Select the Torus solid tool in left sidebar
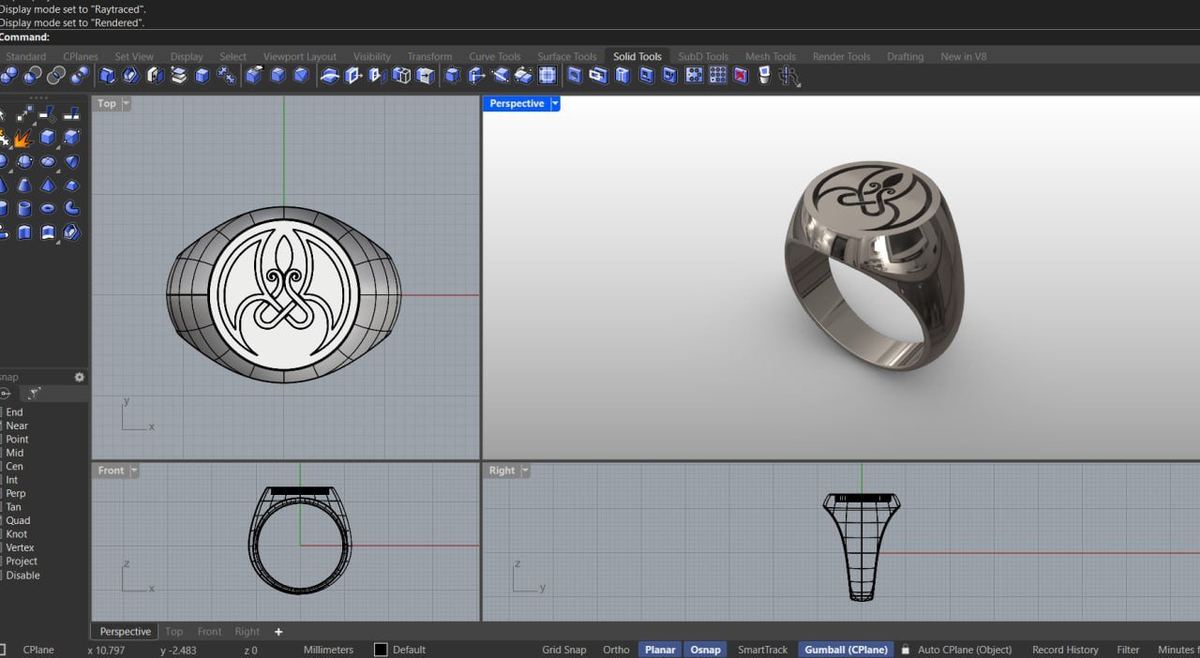1200x658 pixels. coord(49,209)
